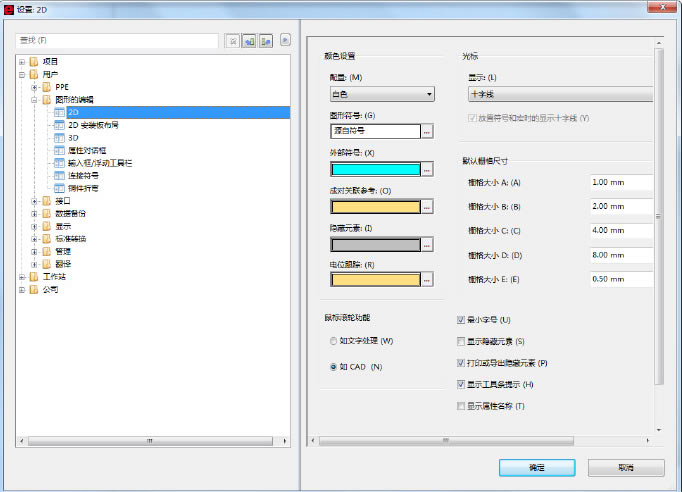The image size is (682, 492).
Task: Click the ellipsis button beside 隐藏元素 color
Action: point(427,244)
